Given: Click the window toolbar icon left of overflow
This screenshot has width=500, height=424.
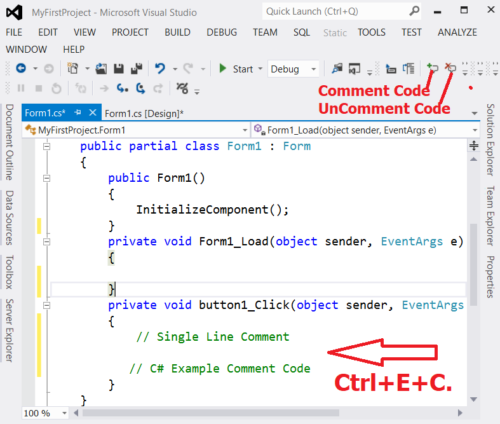Looking at the screenshot, I should point(354,69).
